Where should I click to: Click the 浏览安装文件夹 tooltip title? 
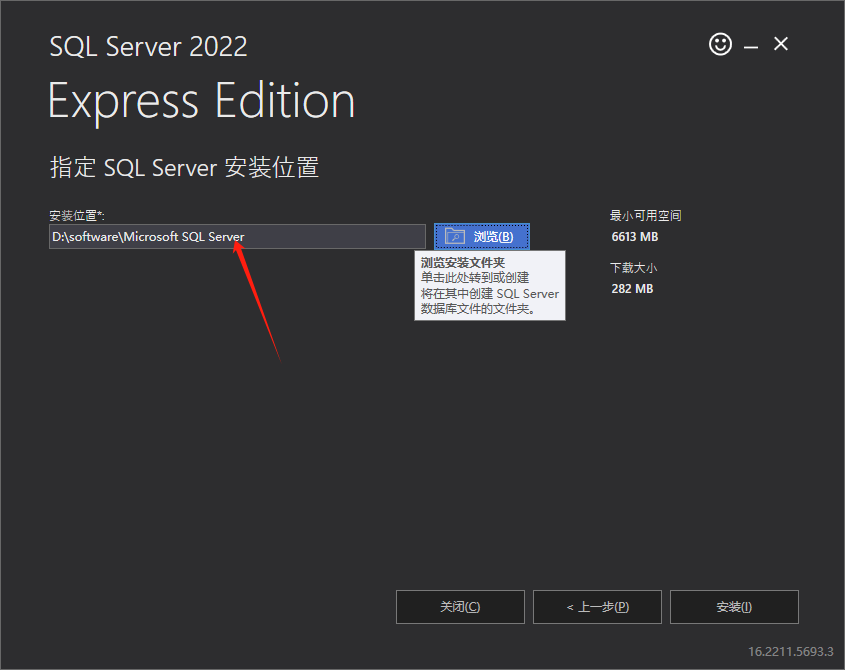462,263
